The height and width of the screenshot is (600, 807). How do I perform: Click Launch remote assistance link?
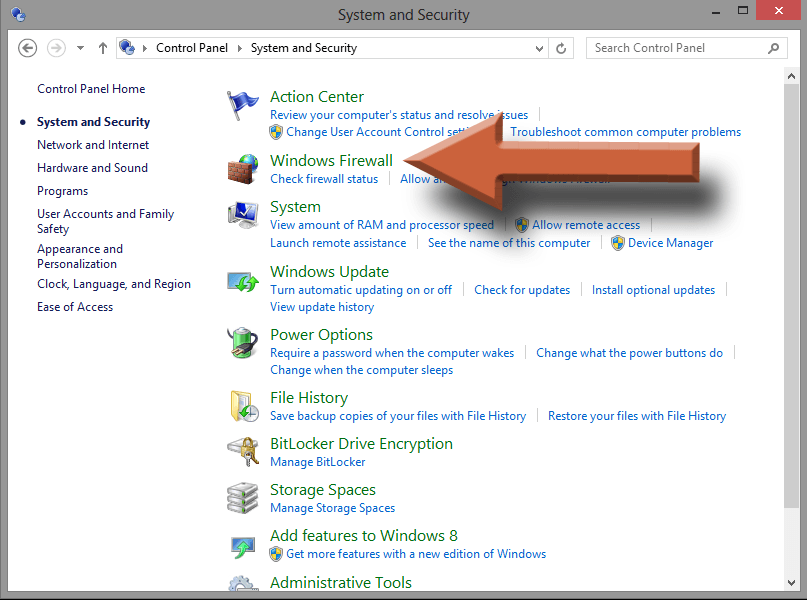[x=338, y=243]
